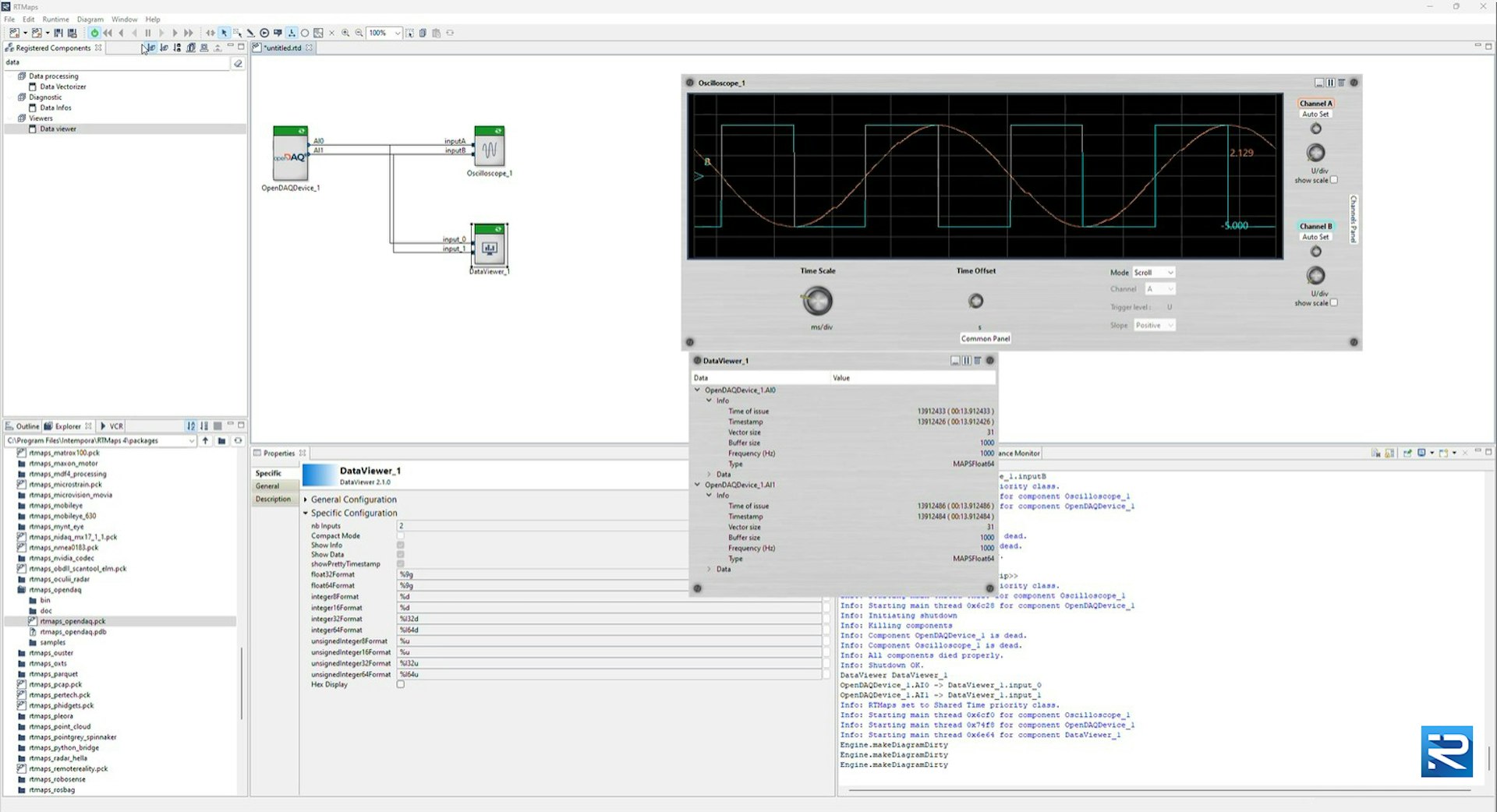Toggle the showPrettyTimestamp checkbox
The width and height of the screenshot is (1497, 812).
tap(400, 564)
